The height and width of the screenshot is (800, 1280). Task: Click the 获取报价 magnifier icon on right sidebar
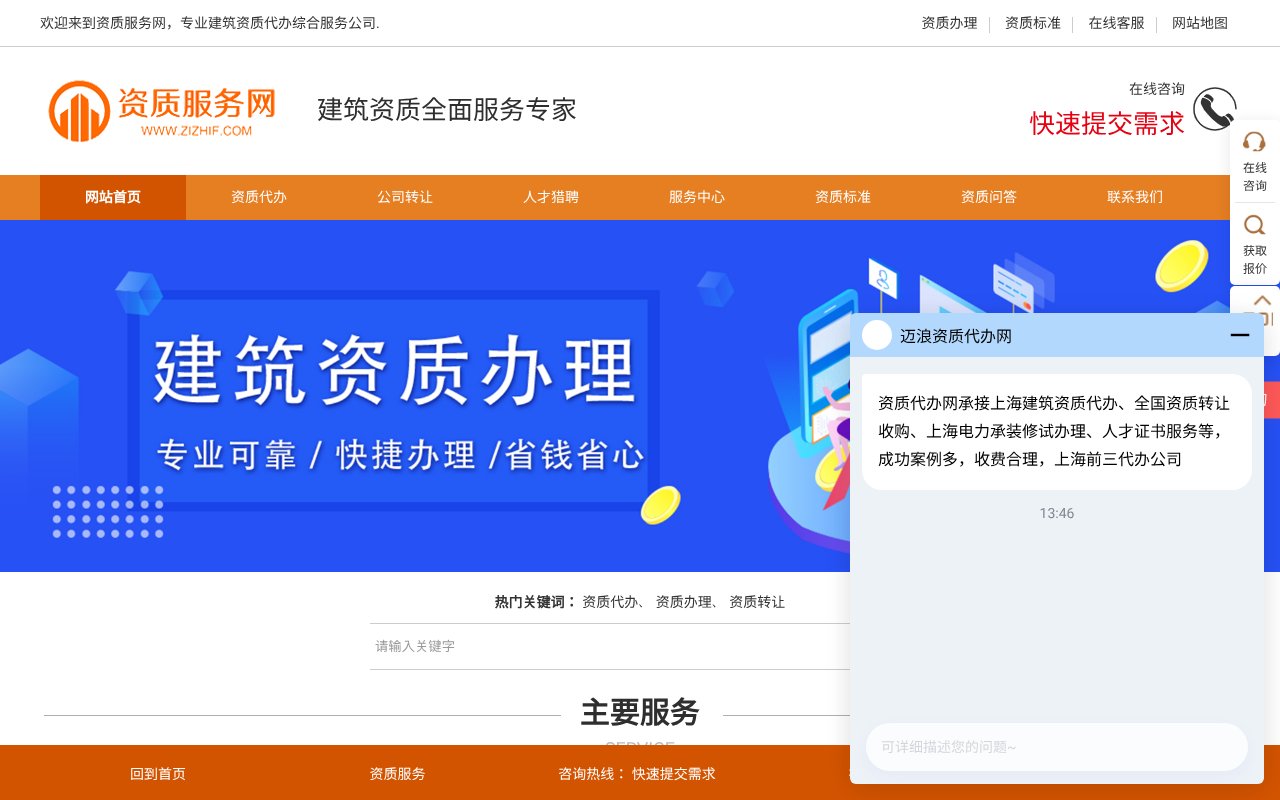[x=1254, y=225]
